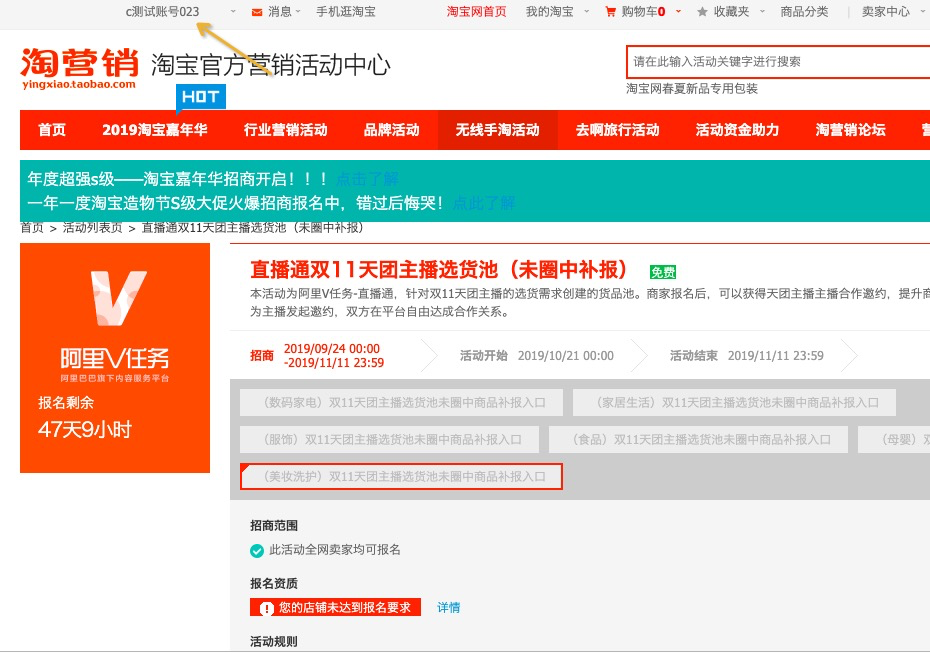Viewport: 930px width, 654px height.
Task: Expand the 购物车 dropdown arrow
Action: coord(679,11)
